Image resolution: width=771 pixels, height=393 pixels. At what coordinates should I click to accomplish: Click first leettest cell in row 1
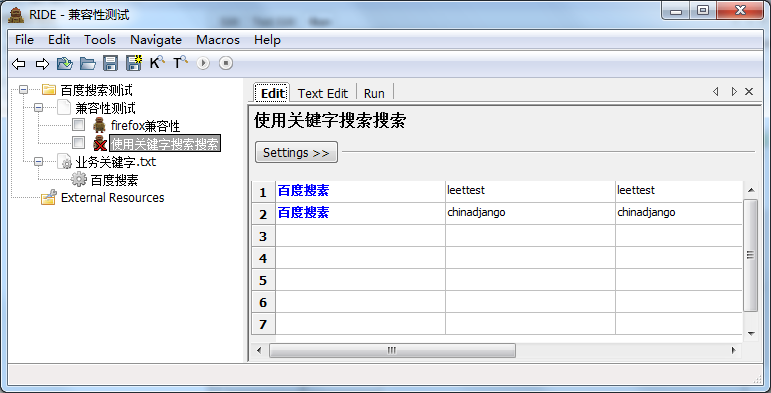(530, 191)
